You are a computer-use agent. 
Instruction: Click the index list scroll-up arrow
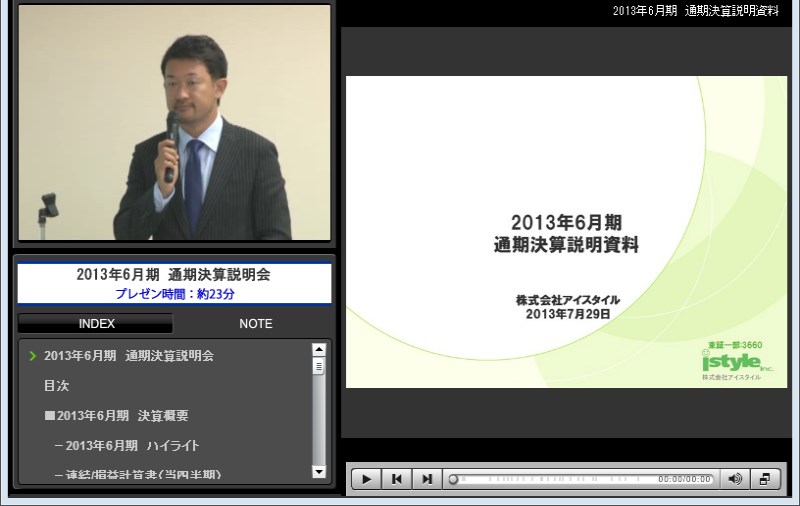point(319,350)
